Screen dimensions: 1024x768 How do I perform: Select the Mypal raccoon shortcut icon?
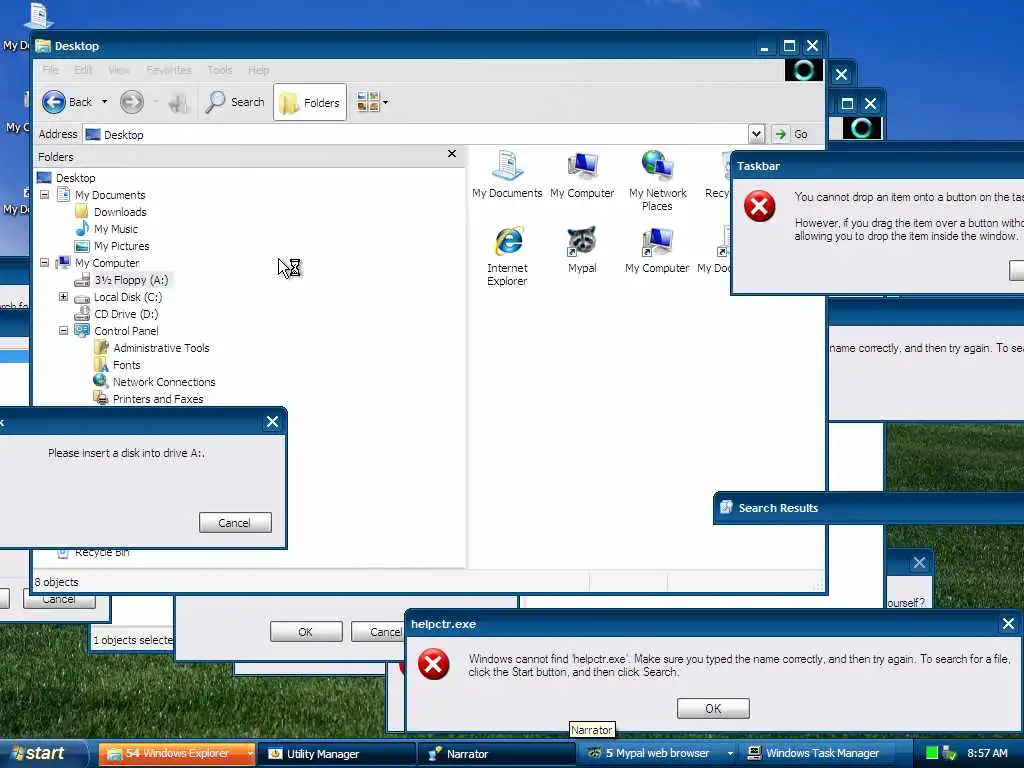pyautogui.click(x=582, y=249)
